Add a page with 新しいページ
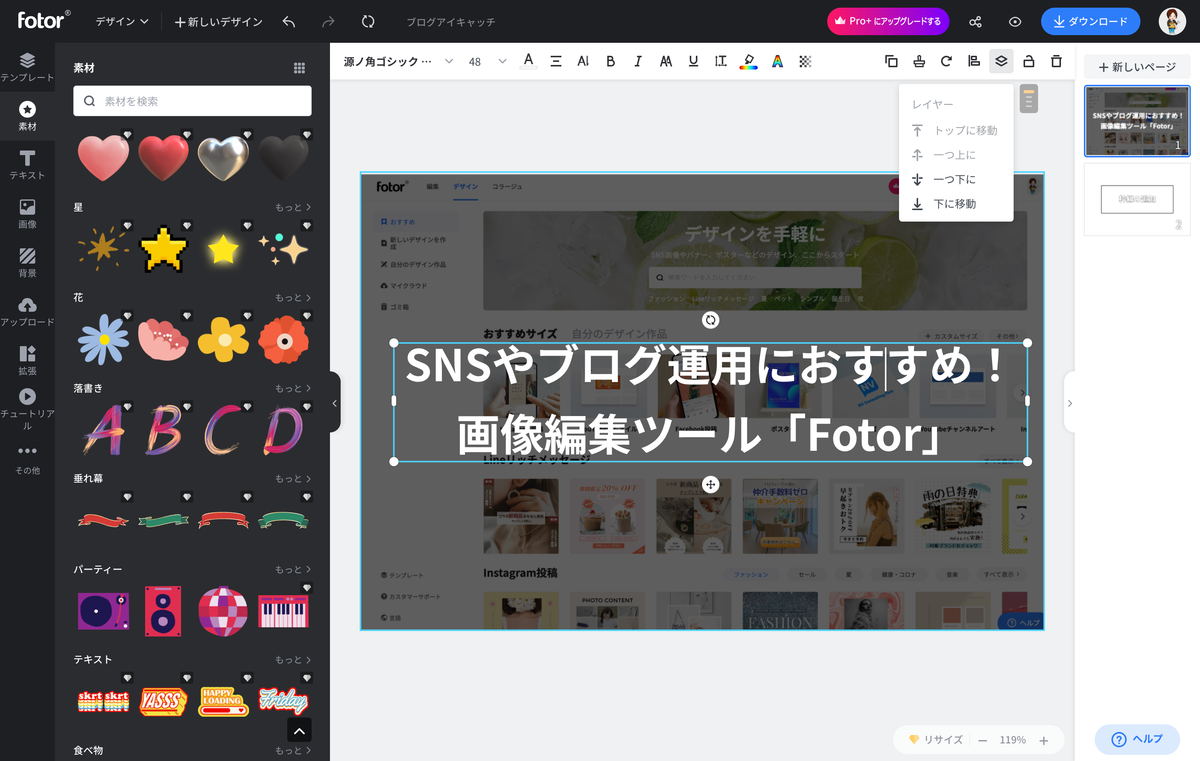 [1137, 66]
